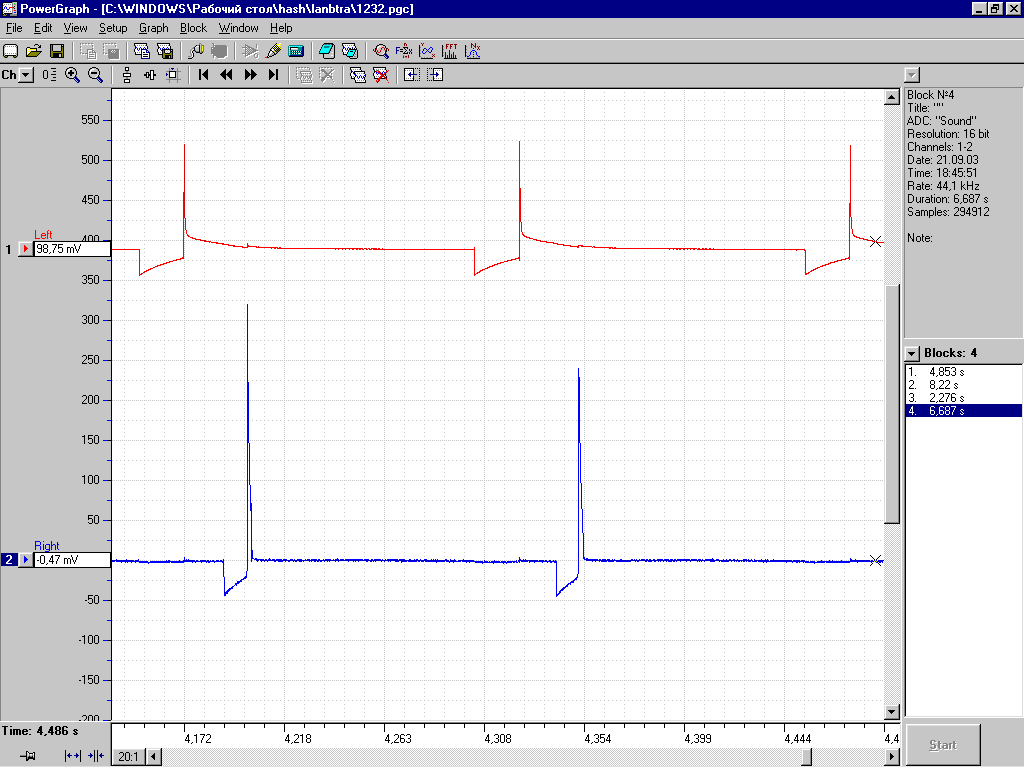1024x768 pixels.
Task: Toggle channel 2 Right blue arrow marker
Action: [x=25, y=560]
